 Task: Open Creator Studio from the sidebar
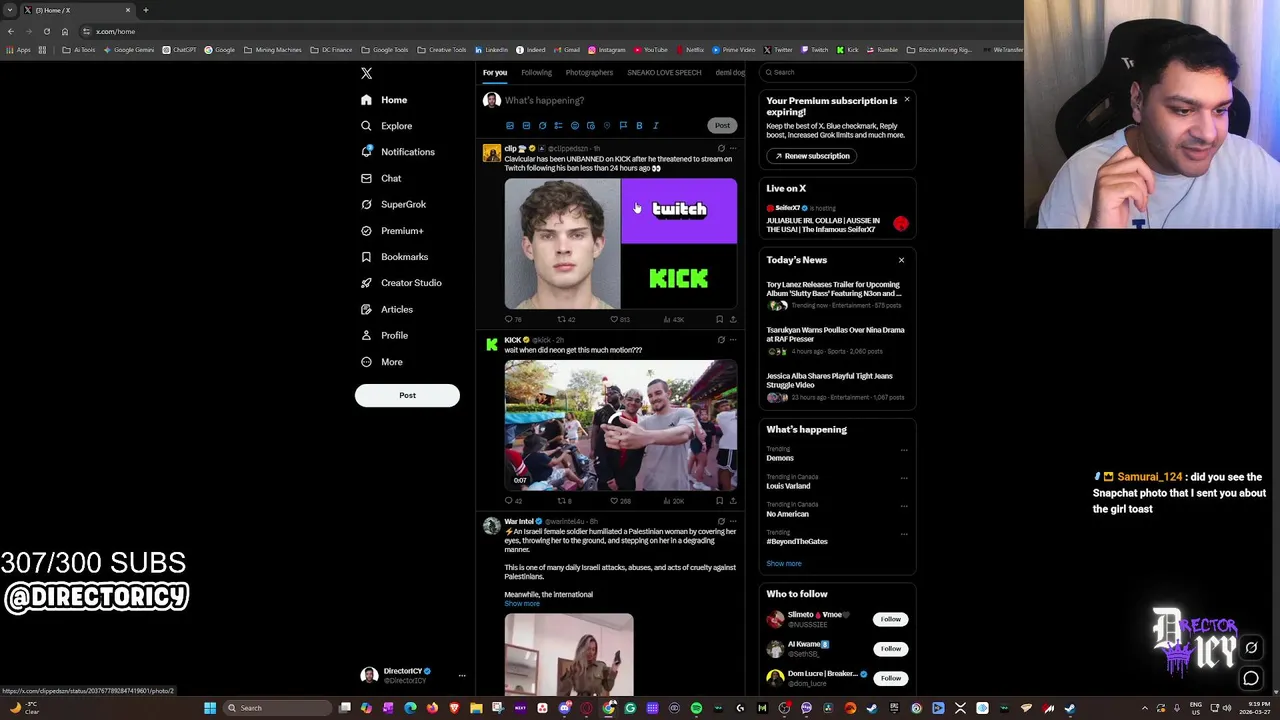(x=401, y=283)
